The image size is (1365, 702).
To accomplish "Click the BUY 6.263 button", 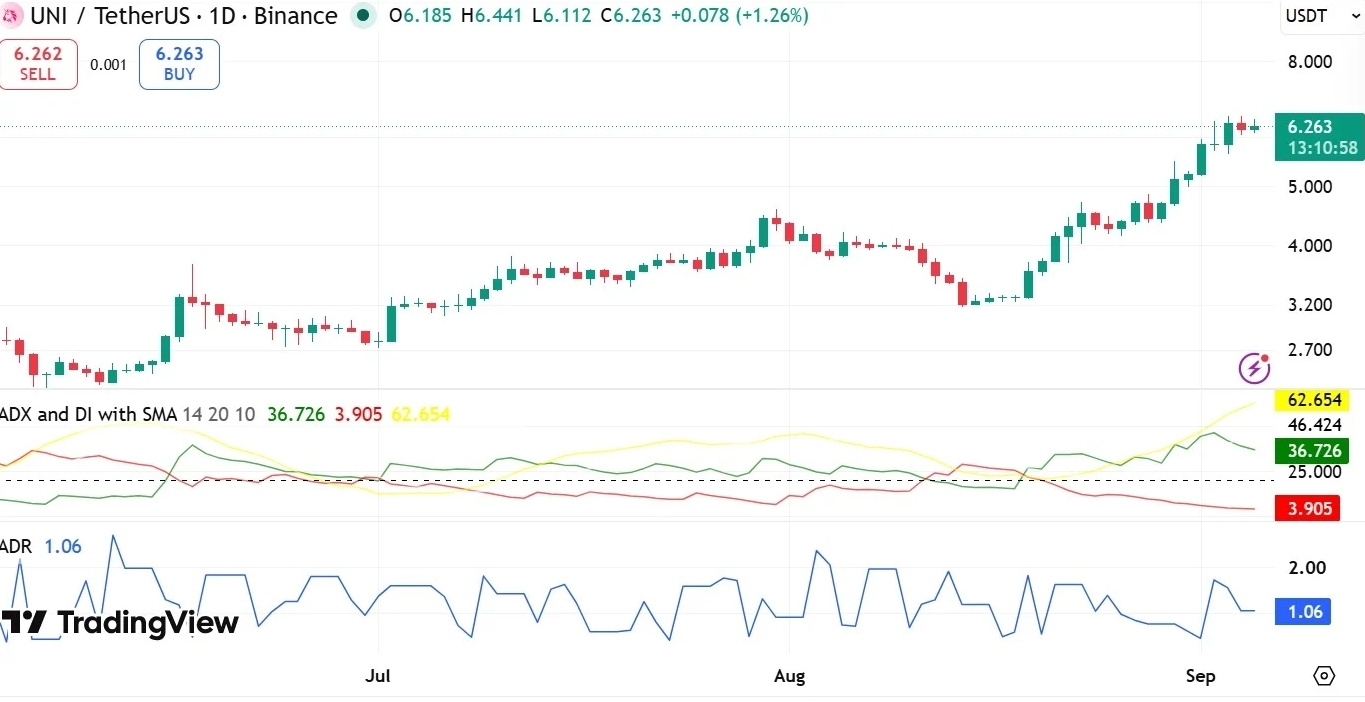I will [x=179, y=65].
